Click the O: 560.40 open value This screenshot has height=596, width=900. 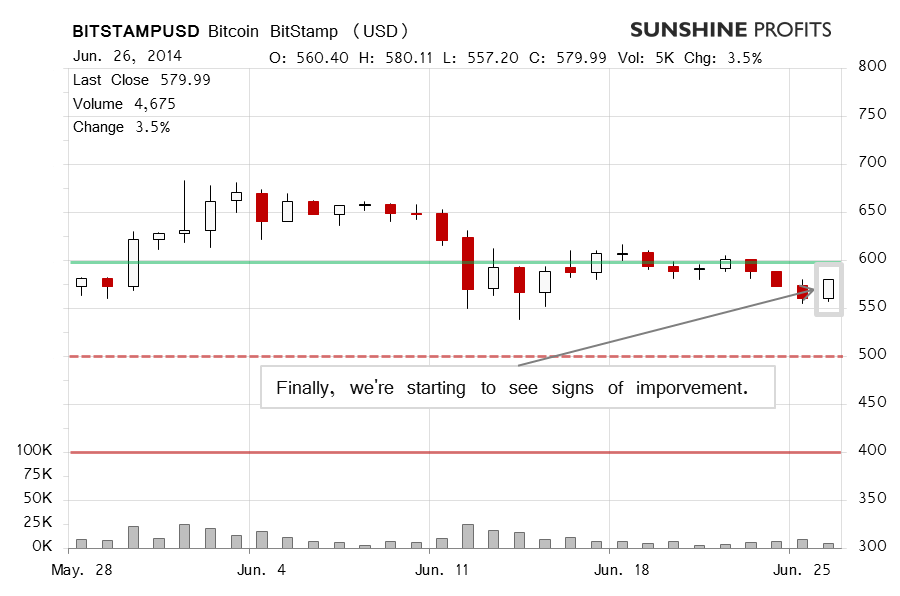pyautogui.click(x=308, y=58)
